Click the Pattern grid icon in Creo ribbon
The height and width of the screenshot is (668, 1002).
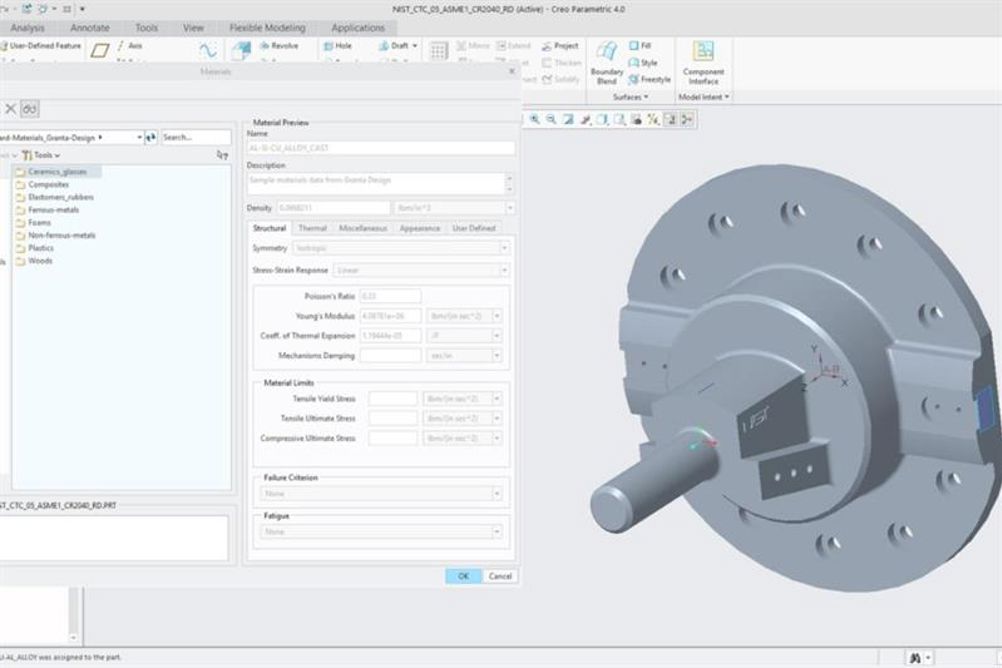coord(439,50)
